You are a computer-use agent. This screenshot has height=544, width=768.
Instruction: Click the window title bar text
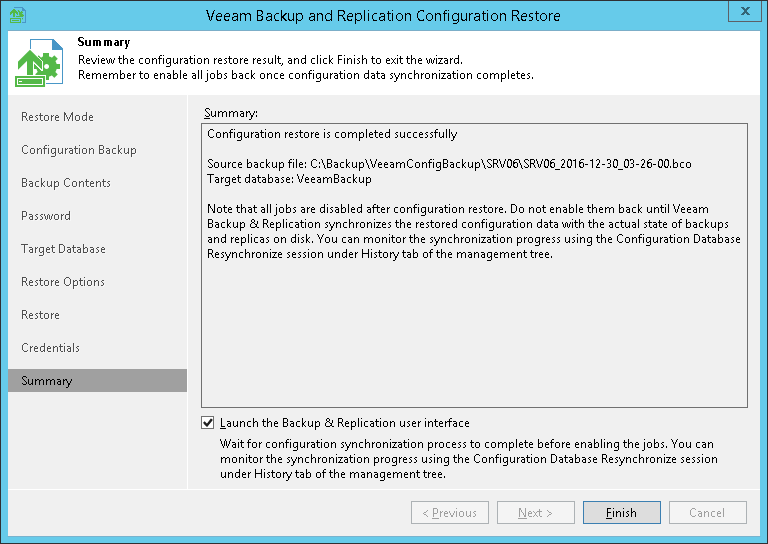383,16
